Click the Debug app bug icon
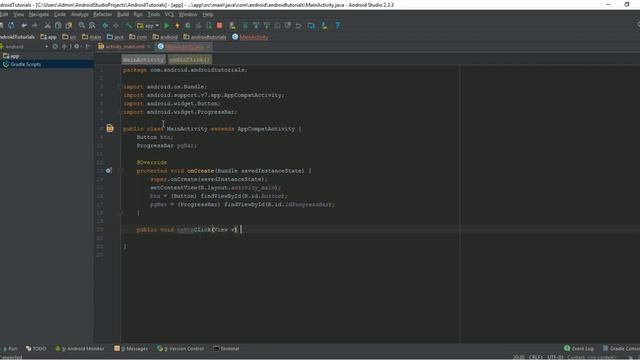Image resolution: width=640 pixels, height=360 pixels. pyautogui.click(x=188, y=25)
